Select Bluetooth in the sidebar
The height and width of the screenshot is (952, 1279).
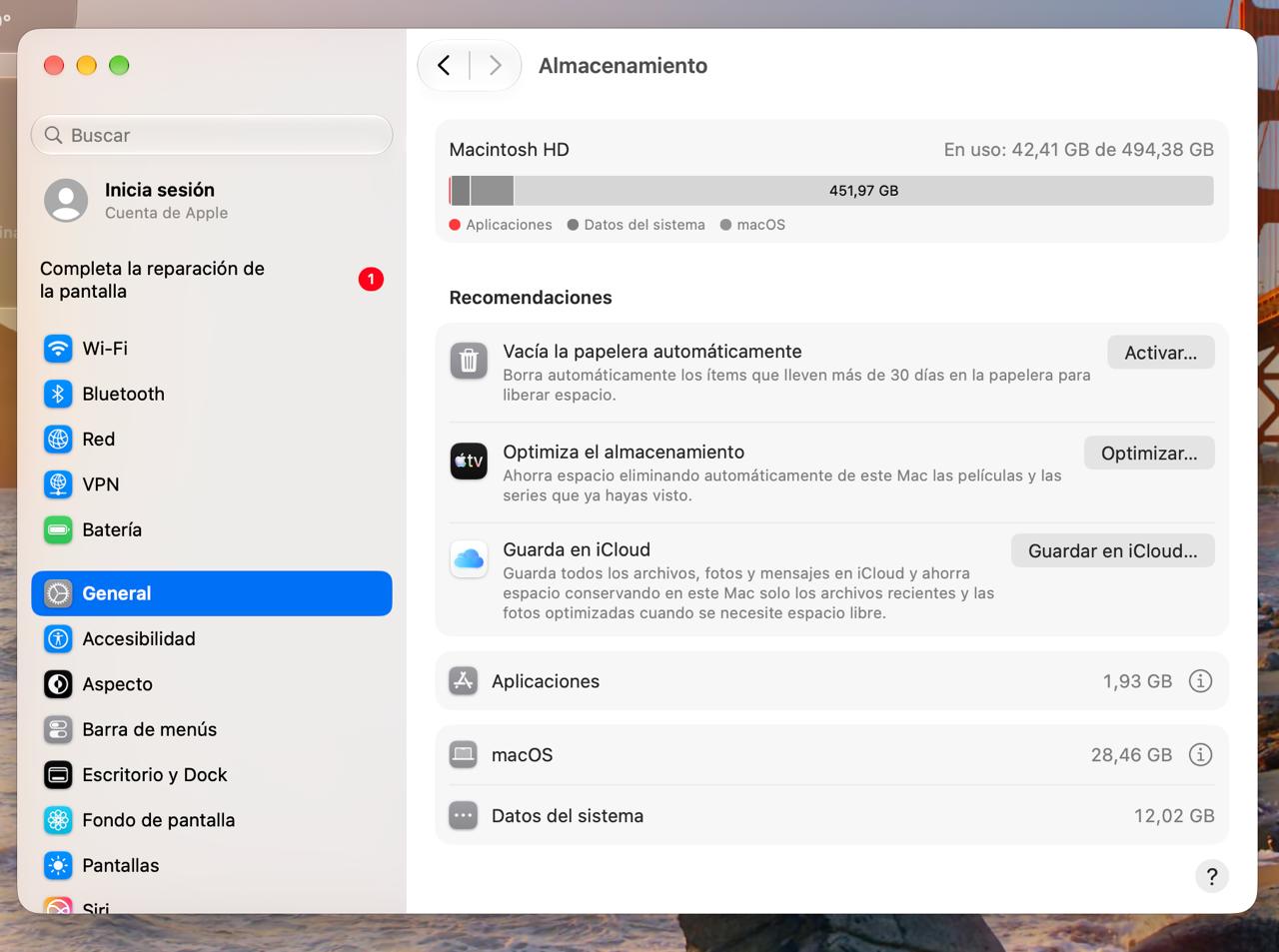(212, 394)
